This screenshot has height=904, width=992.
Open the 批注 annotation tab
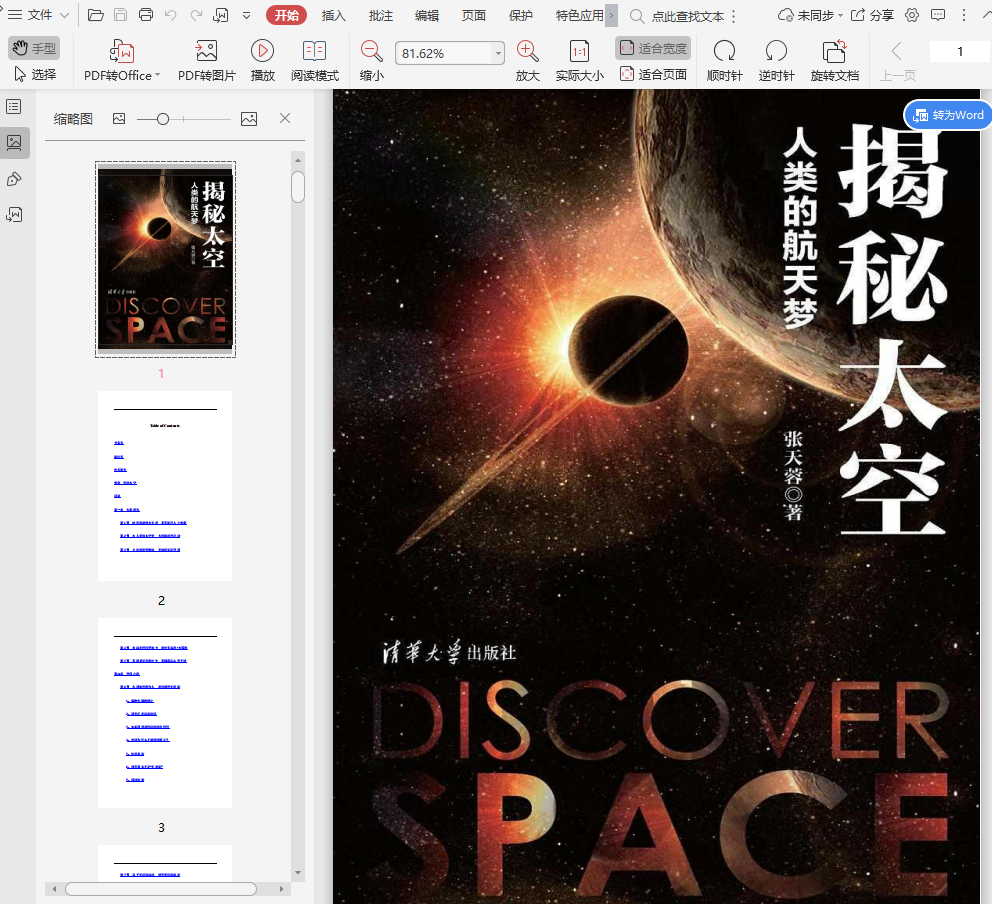tap(380, 15)
